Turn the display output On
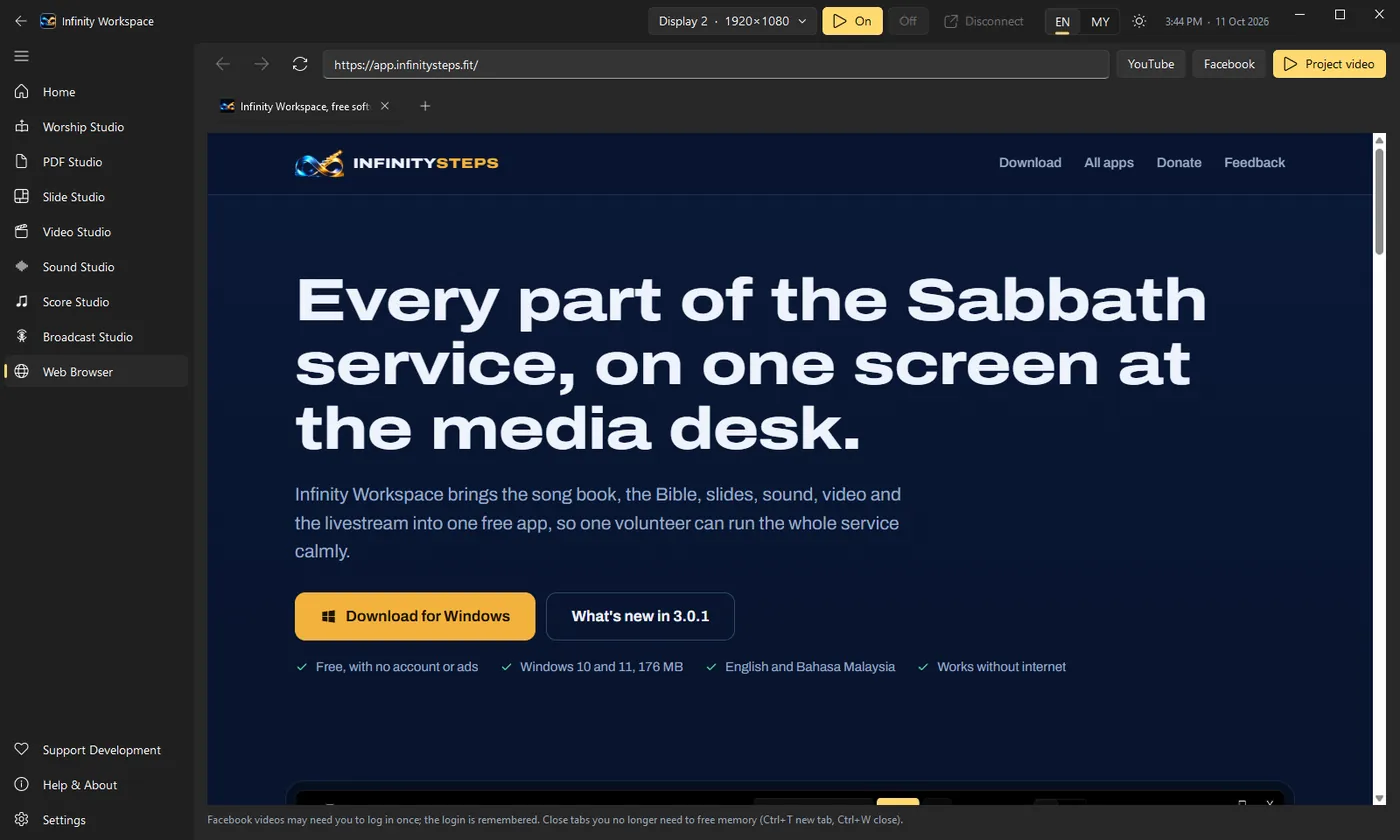 click(852, 21)
